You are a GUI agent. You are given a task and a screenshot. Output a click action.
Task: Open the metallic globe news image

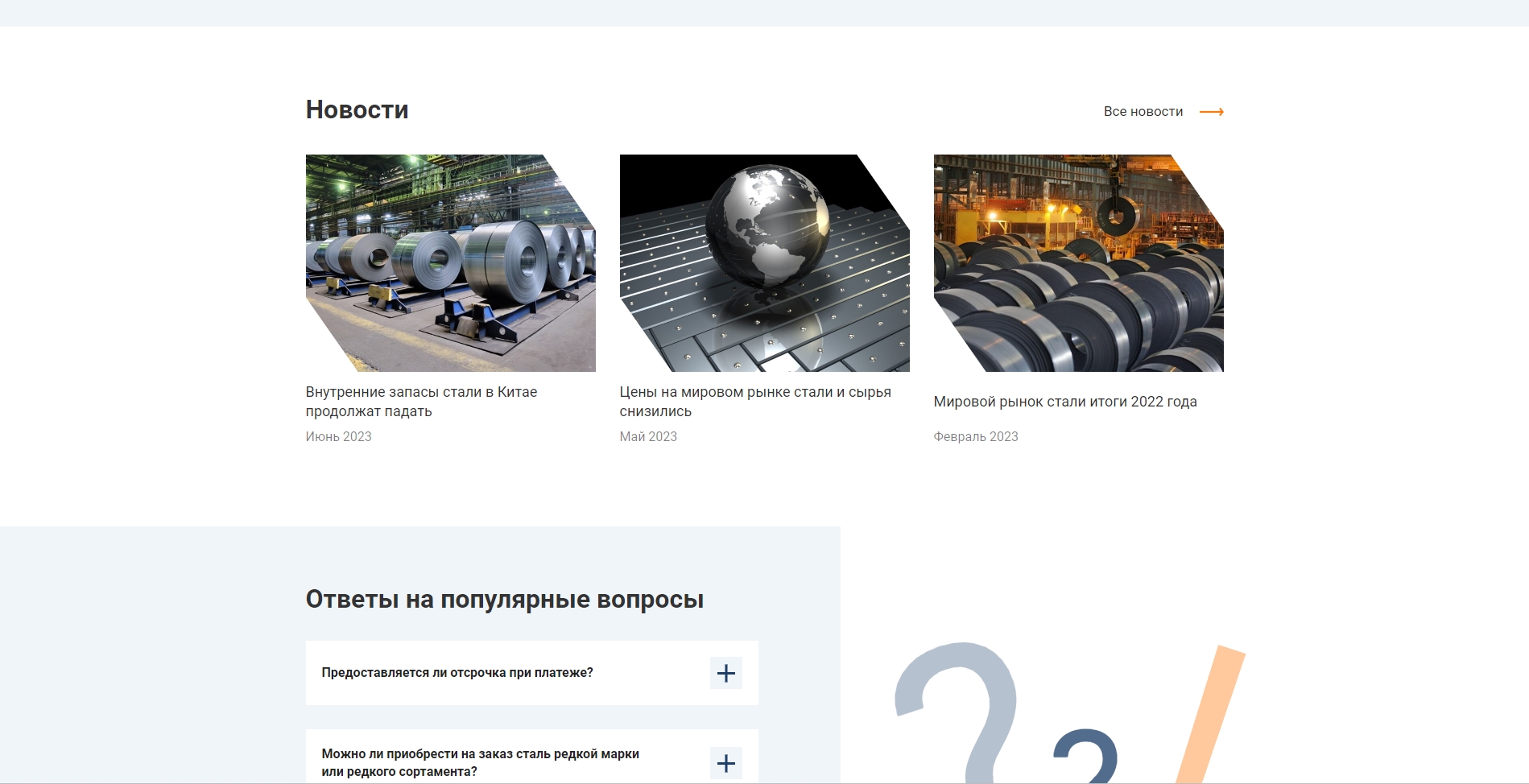[764, 263]
